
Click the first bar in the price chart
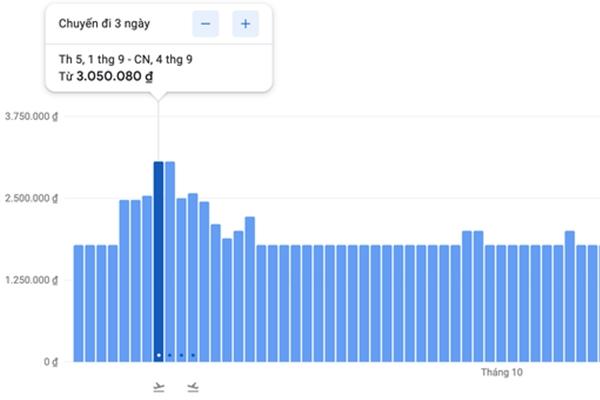coord(78,302)
